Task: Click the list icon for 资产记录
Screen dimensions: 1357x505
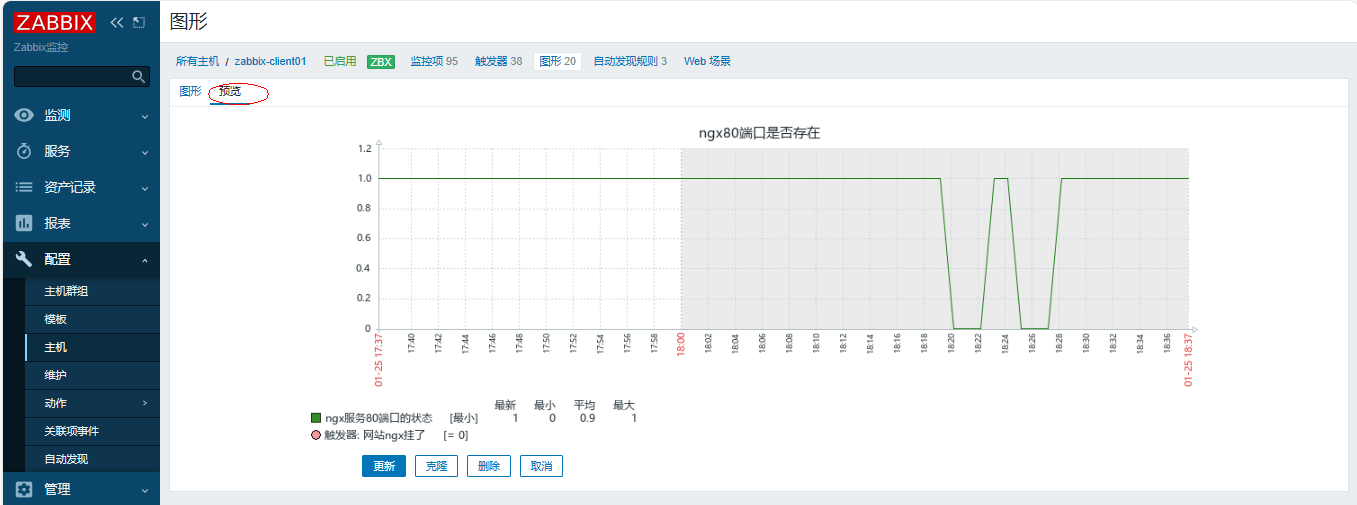Action: [24, 187]
